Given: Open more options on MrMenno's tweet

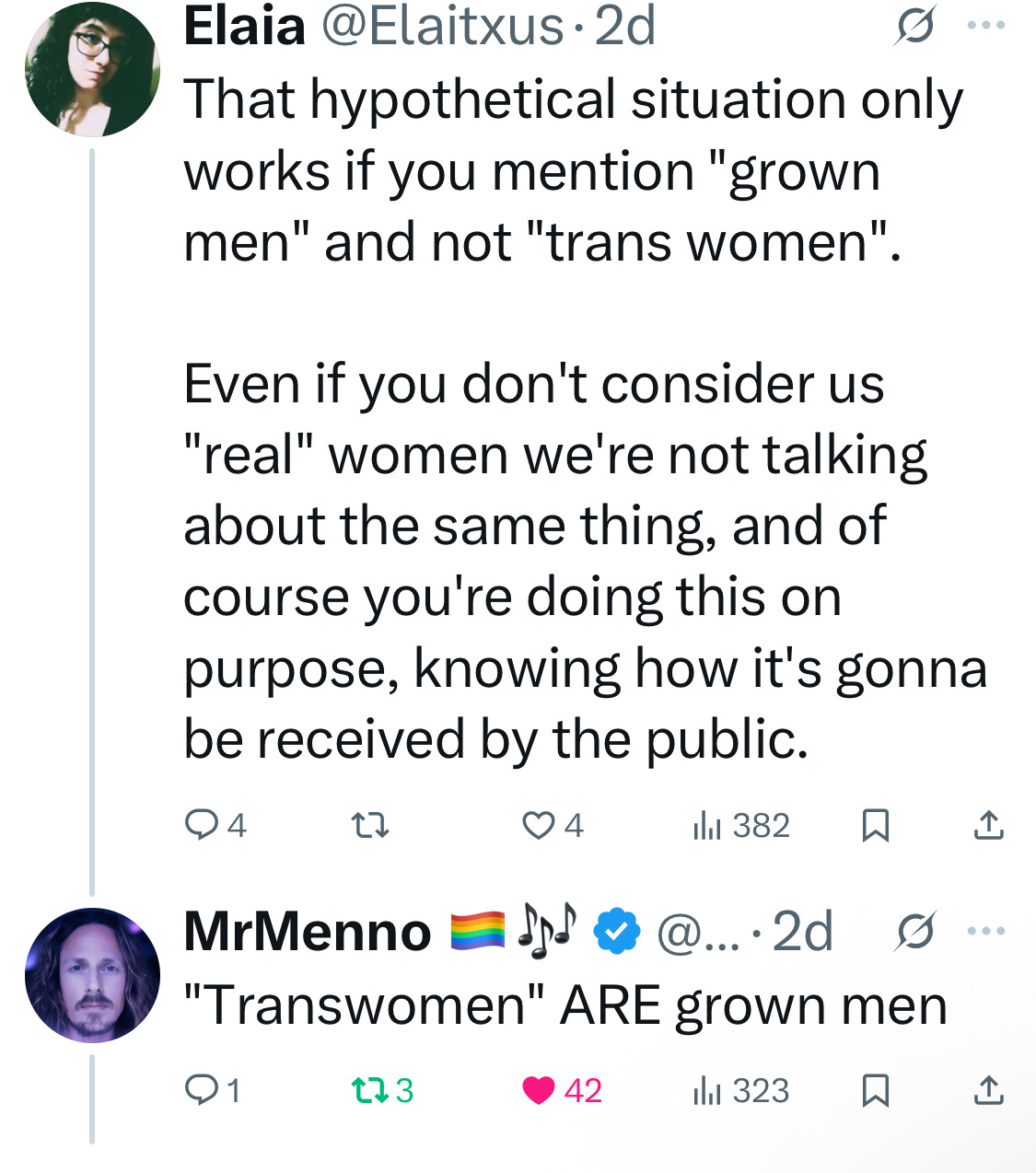Looking at the screenshot, I should [986, 931].
